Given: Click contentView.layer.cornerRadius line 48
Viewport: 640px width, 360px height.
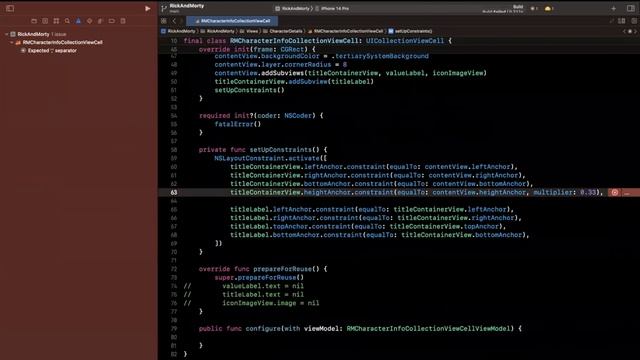Looking at the screenshot, I should point(281,65).
